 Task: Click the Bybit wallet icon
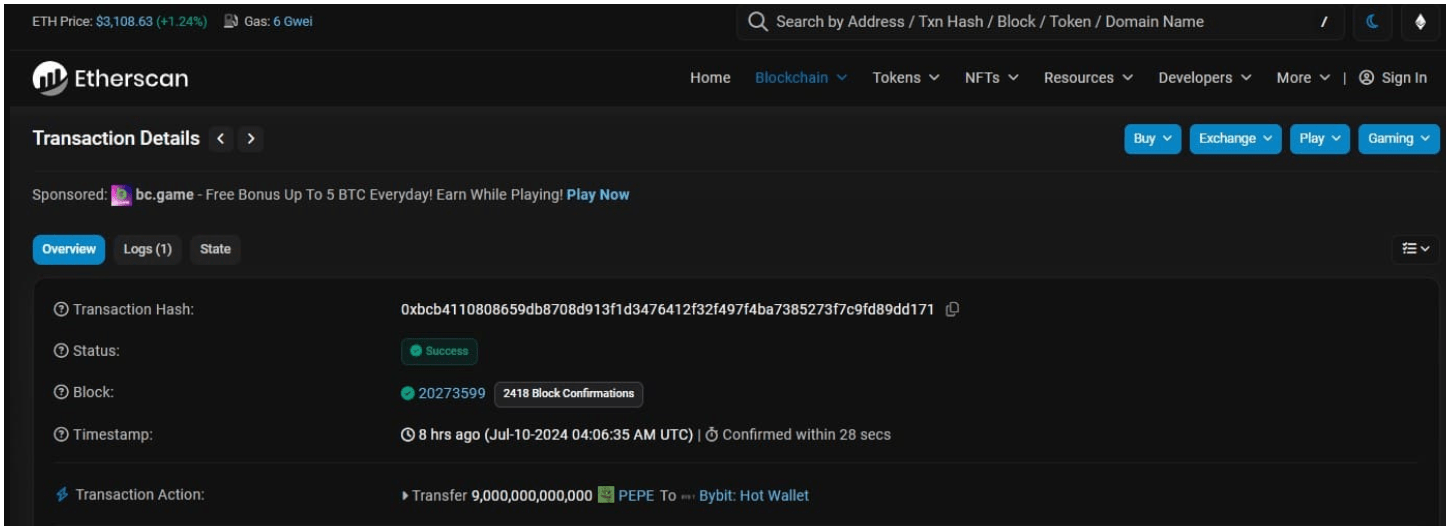[688, 496]
